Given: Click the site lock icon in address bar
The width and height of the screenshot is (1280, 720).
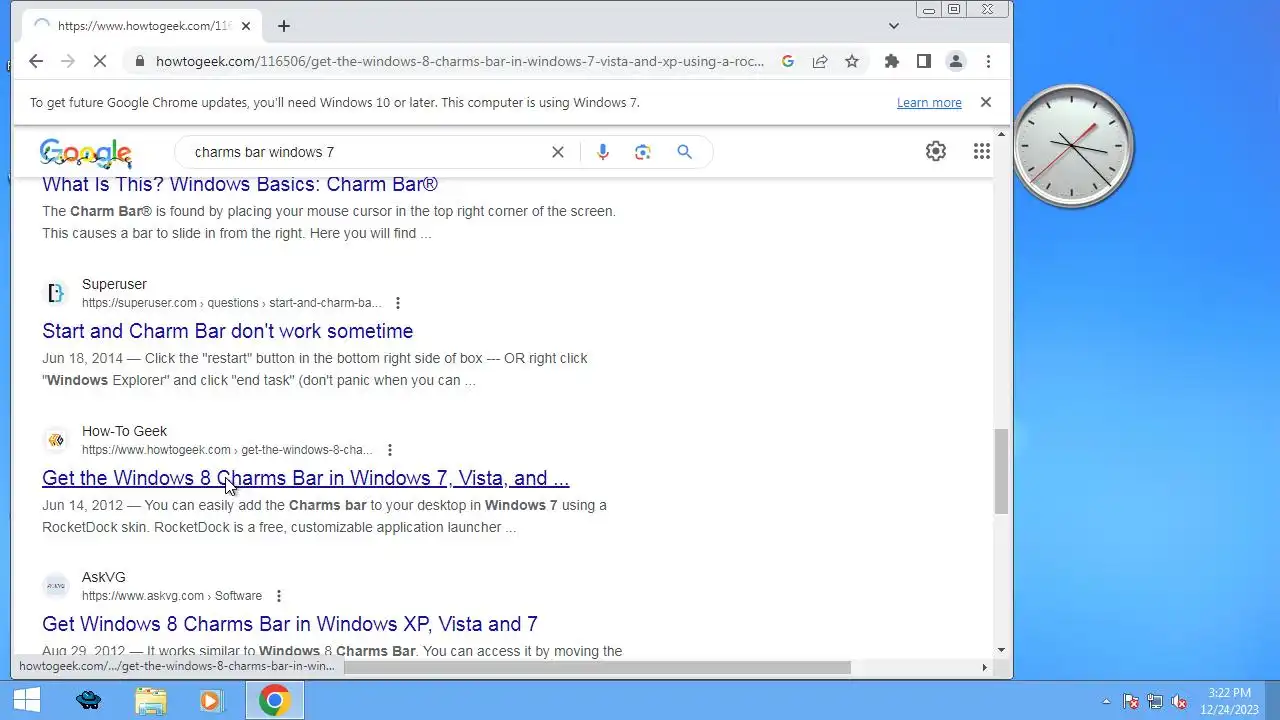Looking at the screenshot, I should coord(139,61).
